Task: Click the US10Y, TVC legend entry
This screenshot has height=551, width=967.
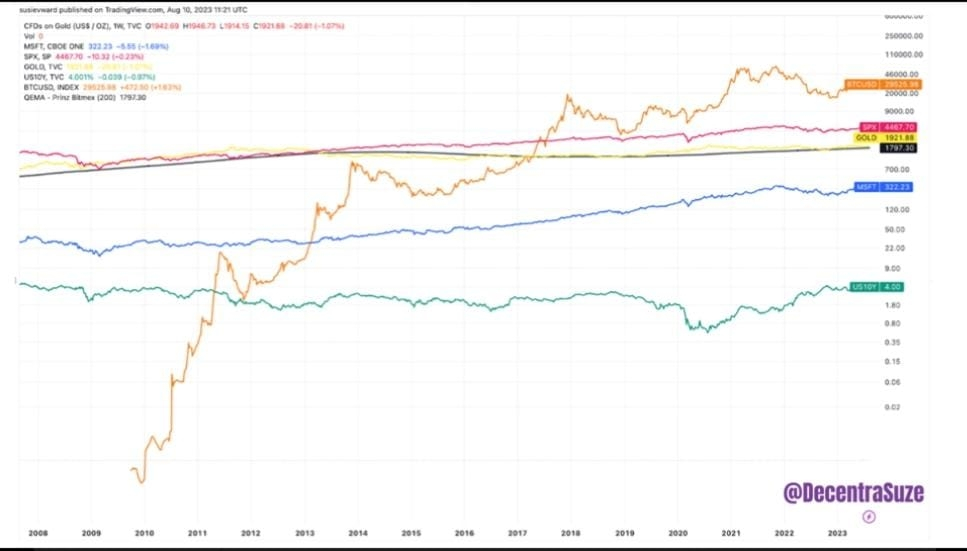Action: tap(44, 77)
